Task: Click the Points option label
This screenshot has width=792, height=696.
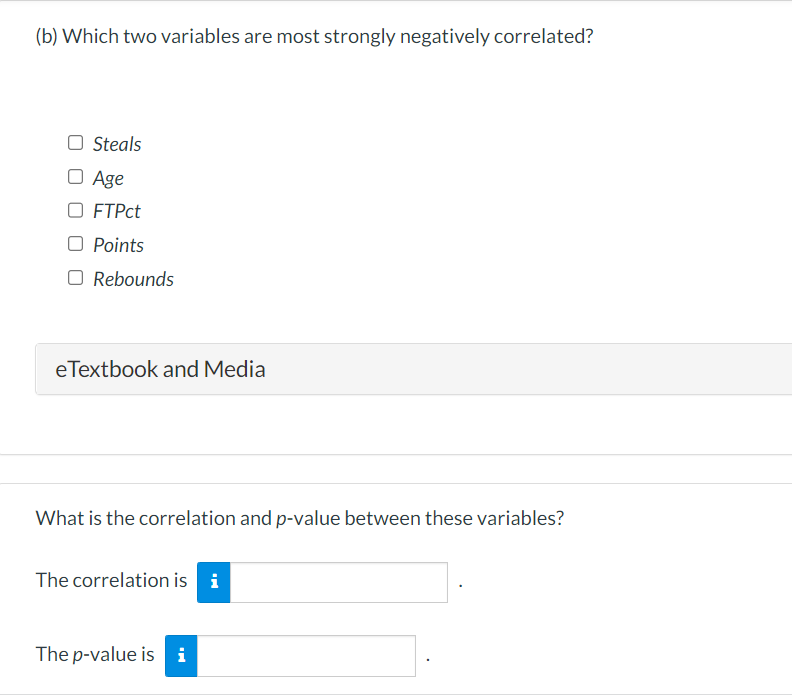Action: (118, 245)
